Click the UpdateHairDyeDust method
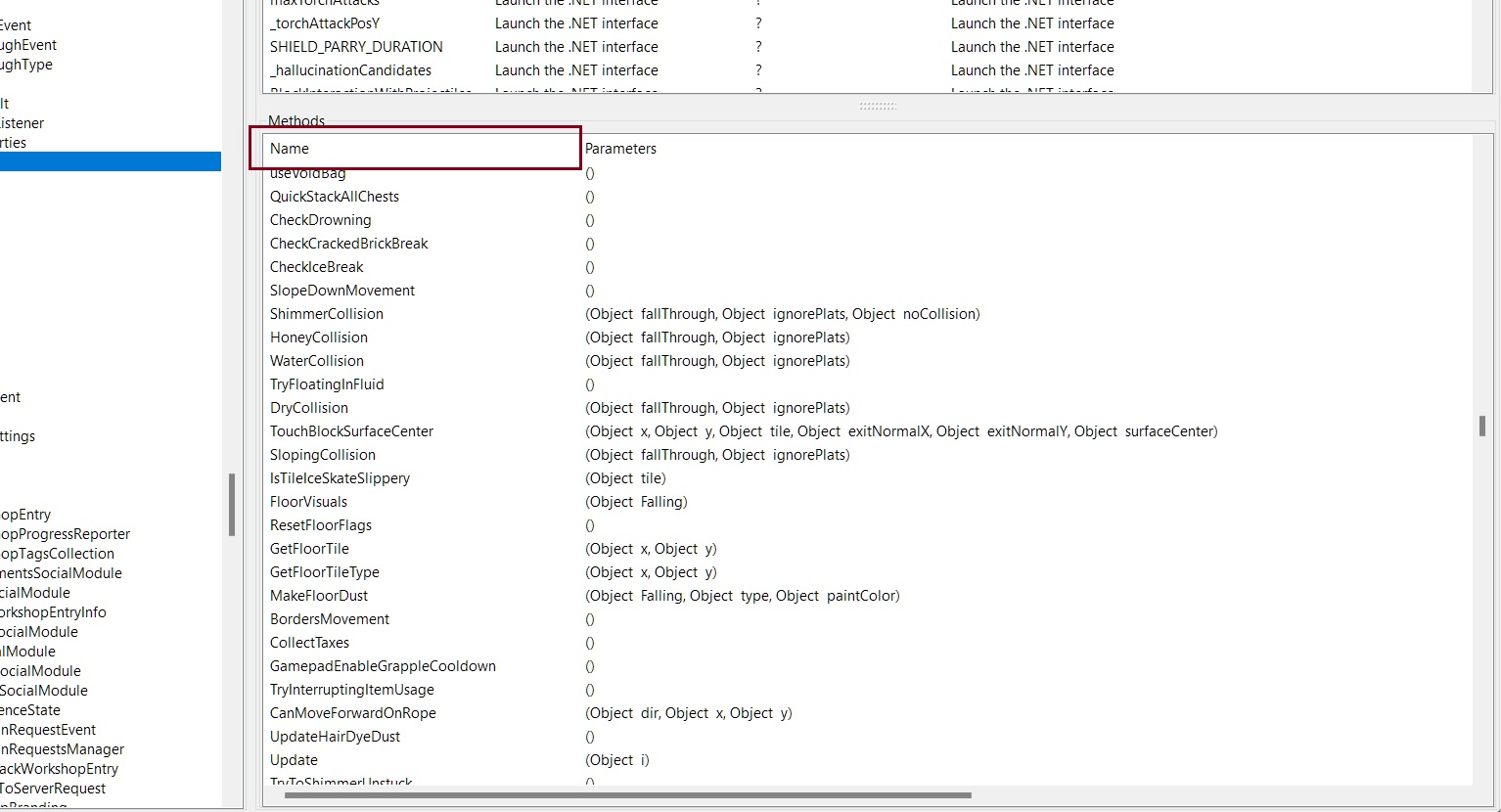This screenshot has height=812, width=1501. pyautogui.click(x=335, y=737)
